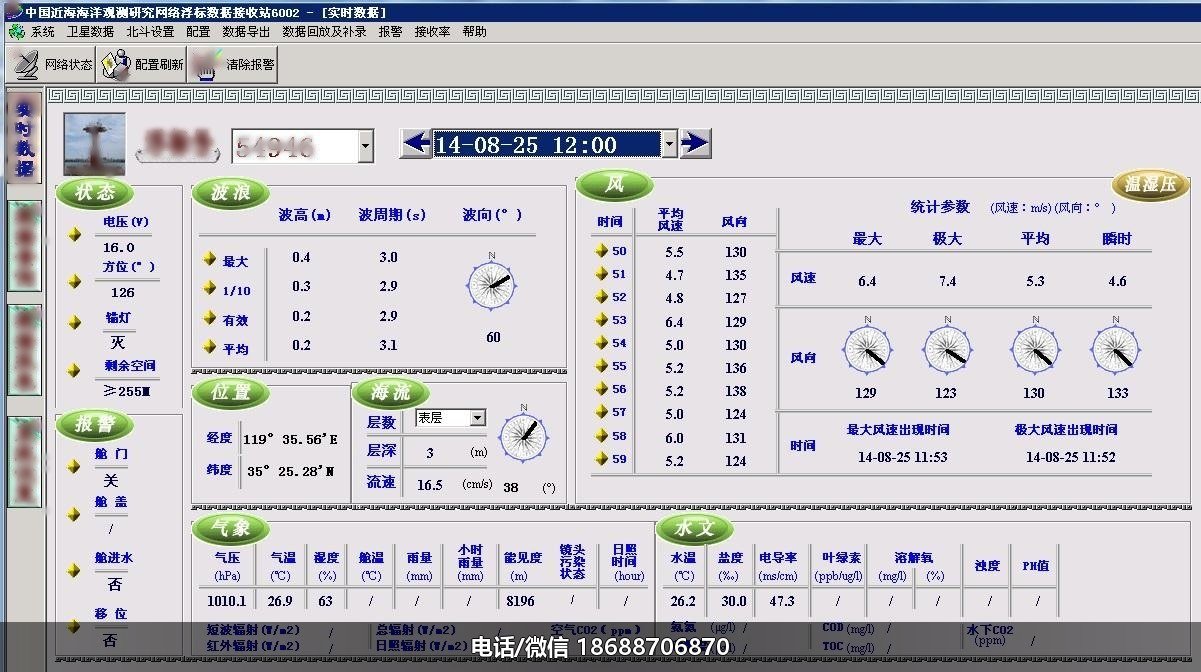Click the date-time field 14-08-25 12:00

coord(546,145)
